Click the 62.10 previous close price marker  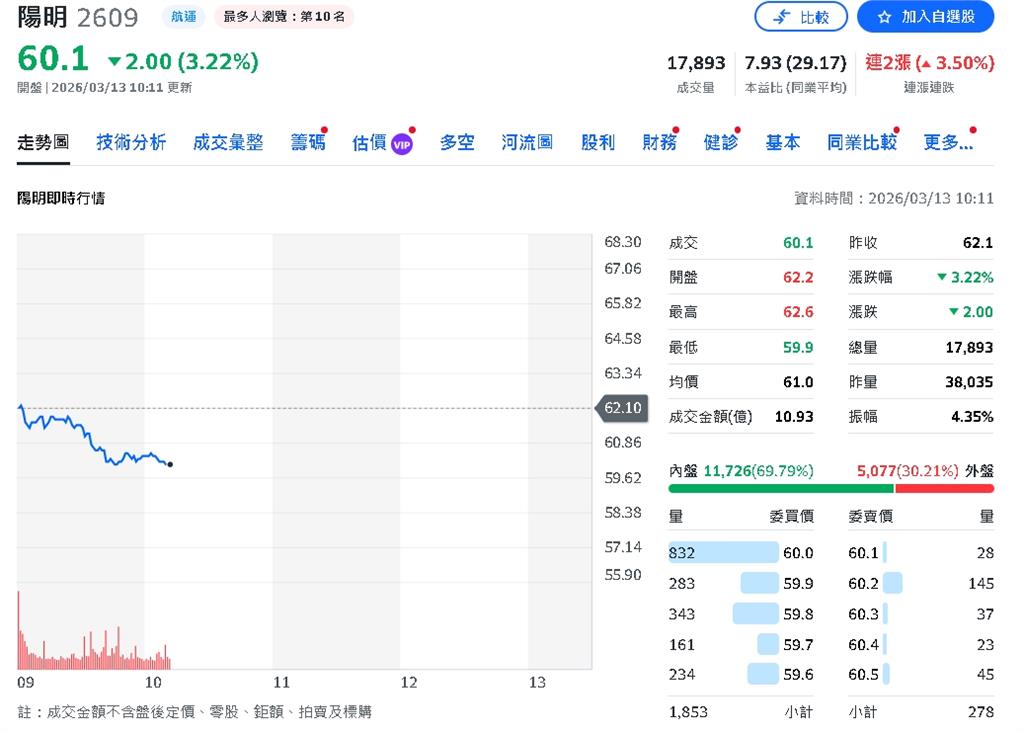pyautogui.click(x=623, y=408)
